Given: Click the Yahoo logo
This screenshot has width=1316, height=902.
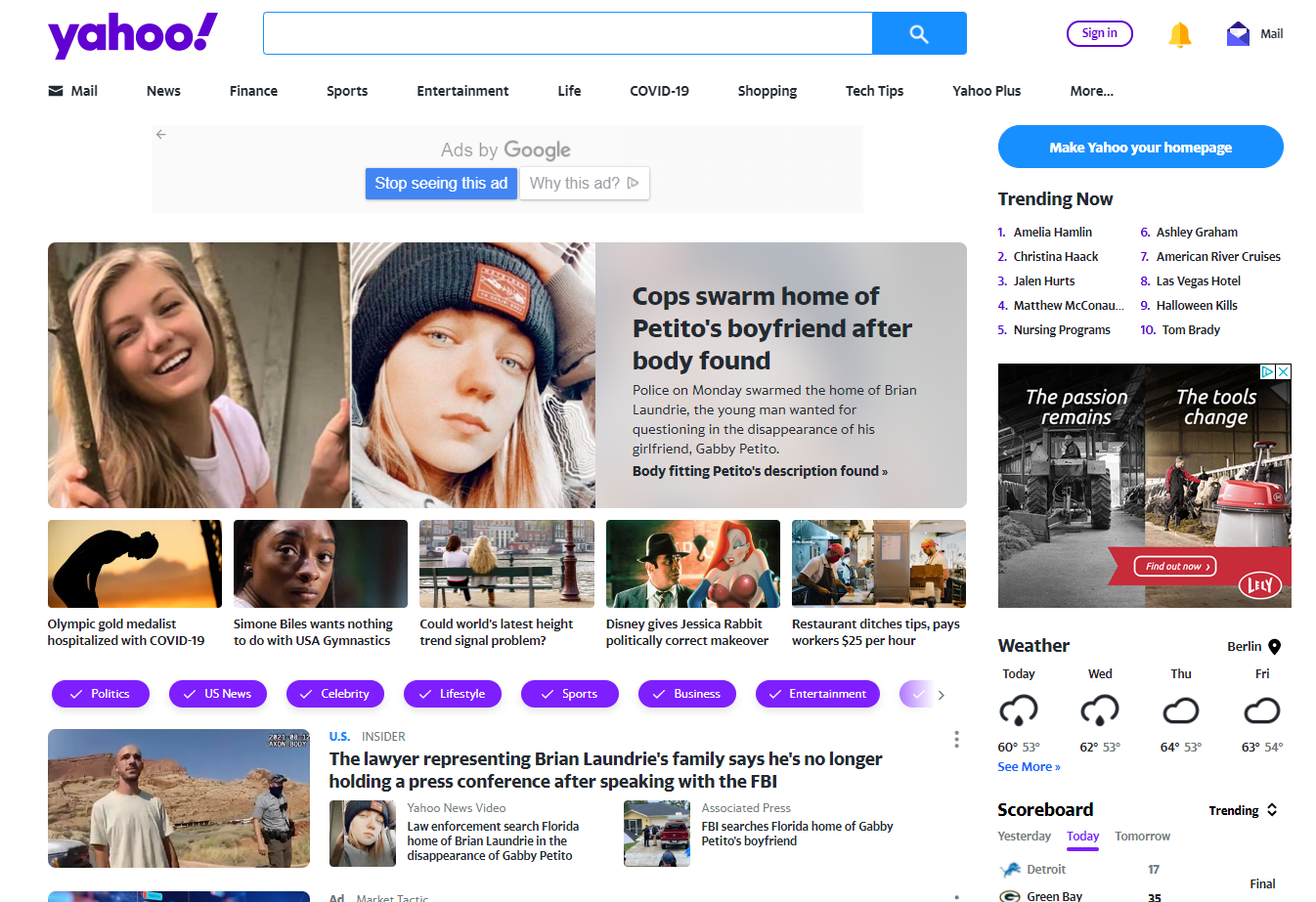Looking at the screenshot, I should pyautogui.click(x=132, y=34).
